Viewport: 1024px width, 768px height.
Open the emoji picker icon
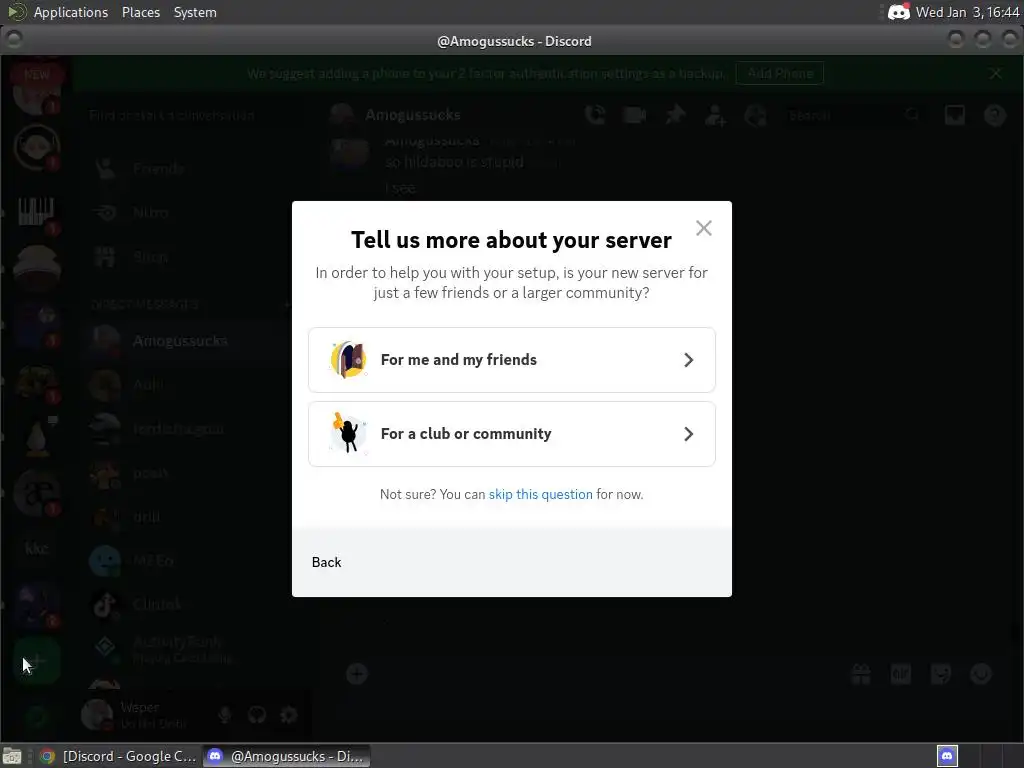coord(981,673)
